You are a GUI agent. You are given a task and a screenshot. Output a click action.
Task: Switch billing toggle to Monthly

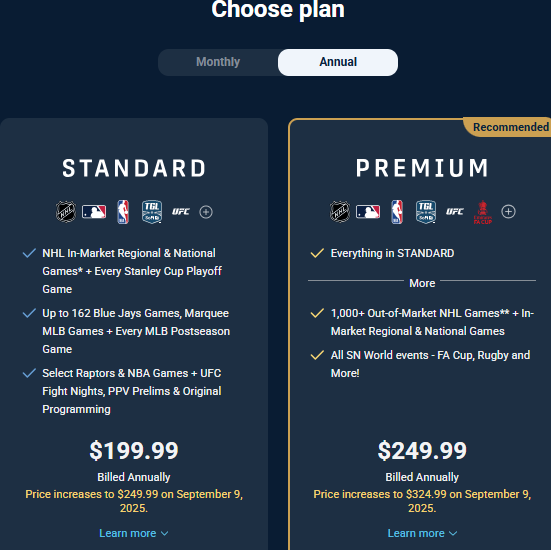[x=218, y=62]
